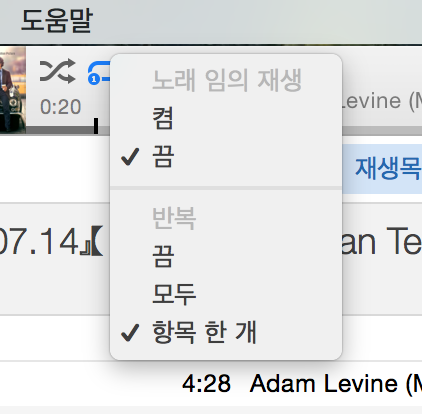This screenshot has width=422, height=414.
Task: Click the album artwork thumbnail
Action: pyautogui.click(x=13, y=90)
